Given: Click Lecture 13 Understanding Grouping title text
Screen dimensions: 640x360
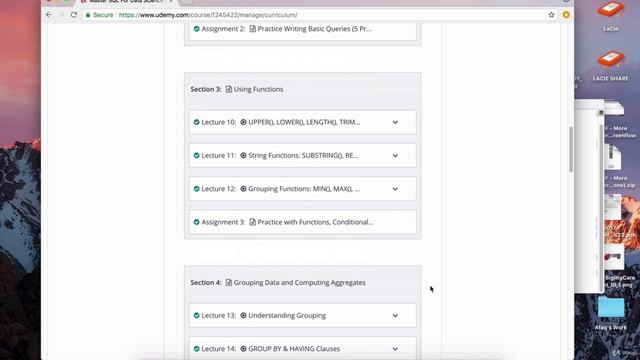Looking at the screenshot, I should (287, 316).
